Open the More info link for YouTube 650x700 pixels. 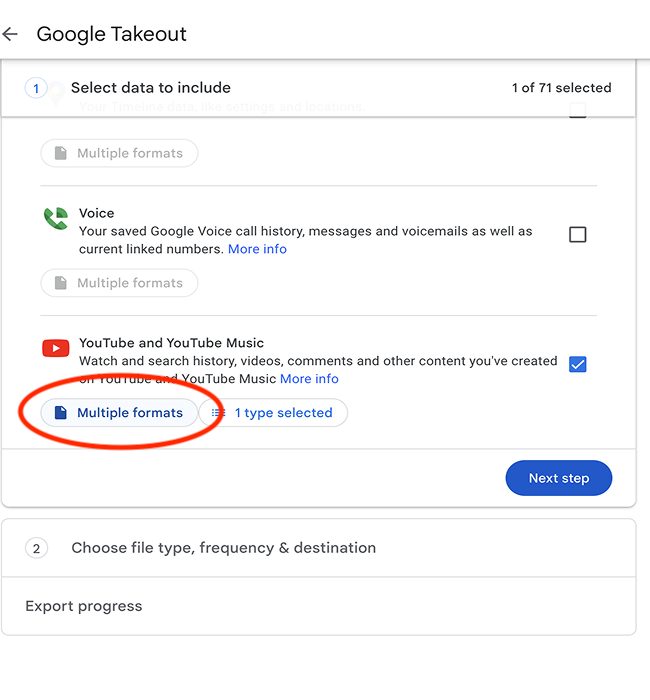(x=309, y=379)
